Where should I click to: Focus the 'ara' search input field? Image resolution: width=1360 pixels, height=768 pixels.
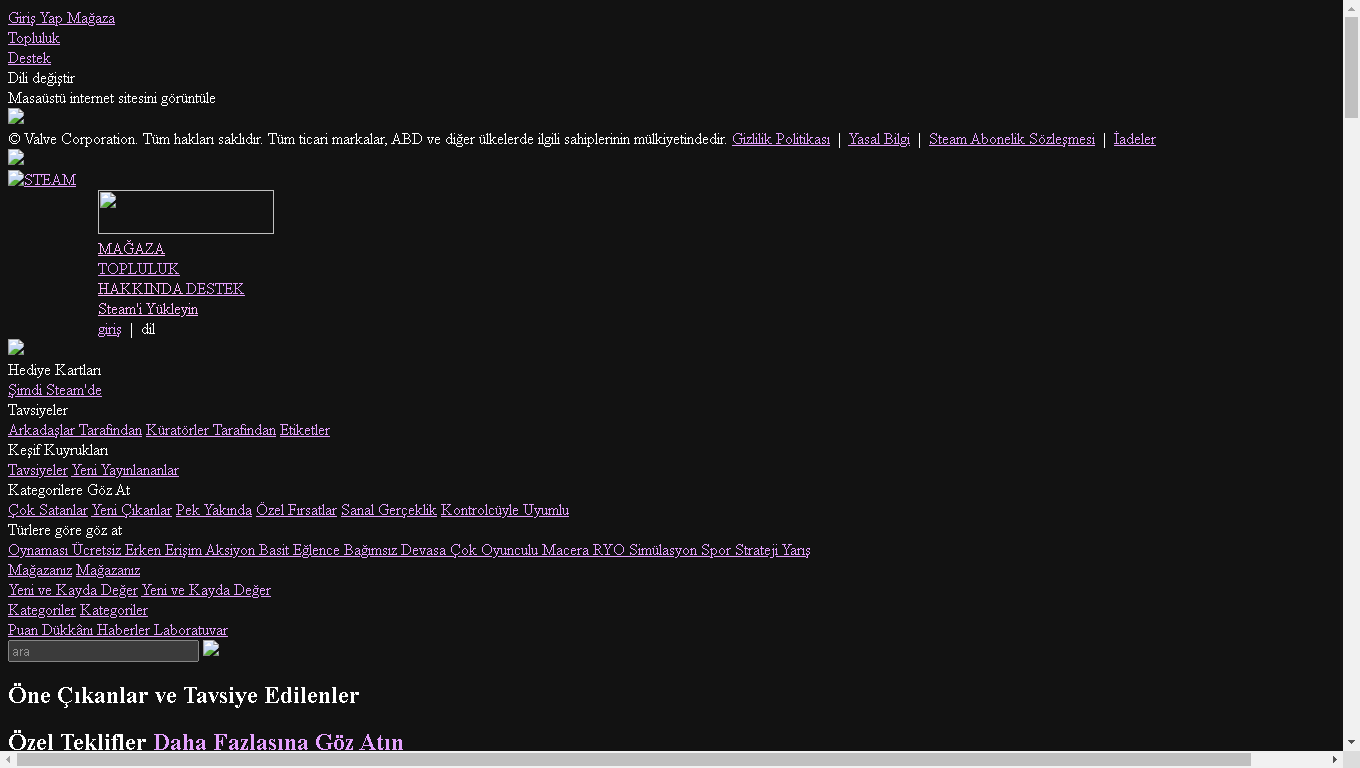[x=103, y=651]
